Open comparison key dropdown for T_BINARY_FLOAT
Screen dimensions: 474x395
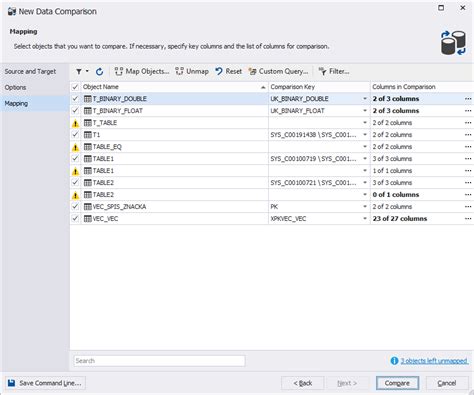(365, 111)
